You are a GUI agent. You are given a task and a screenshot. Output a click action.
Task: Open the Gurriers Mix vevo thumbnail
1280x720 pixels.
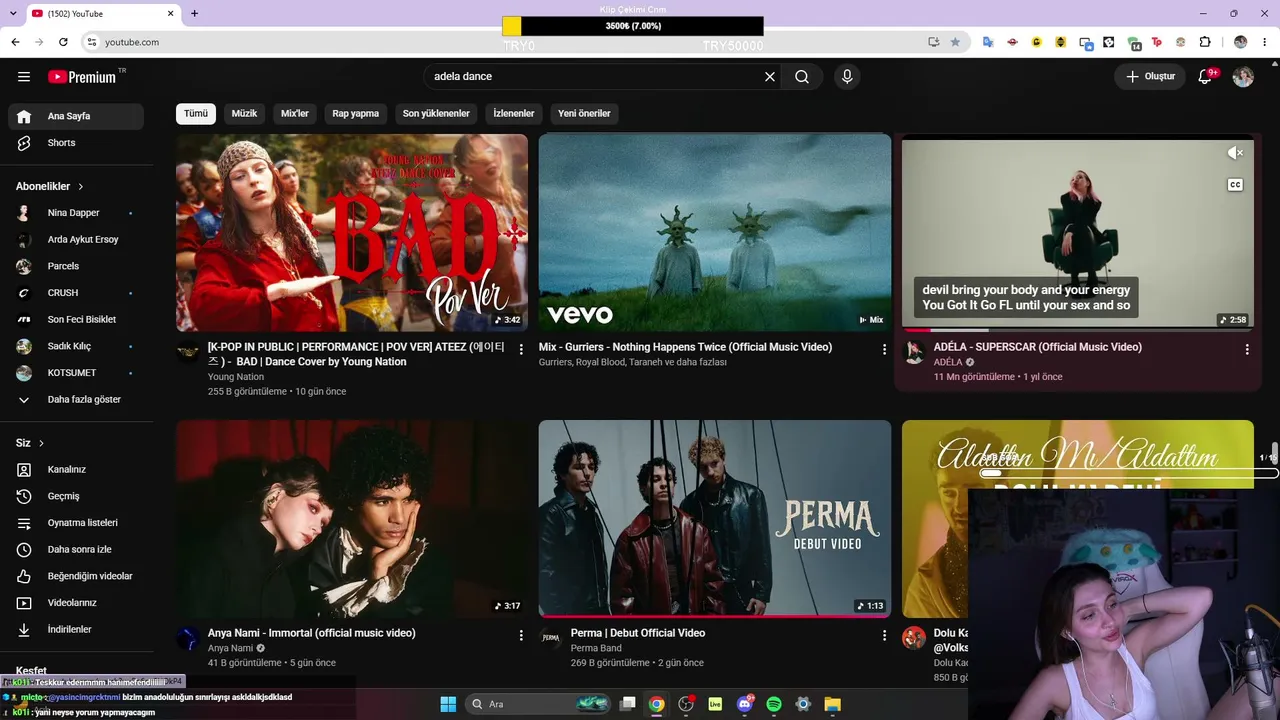coord(715,233)
